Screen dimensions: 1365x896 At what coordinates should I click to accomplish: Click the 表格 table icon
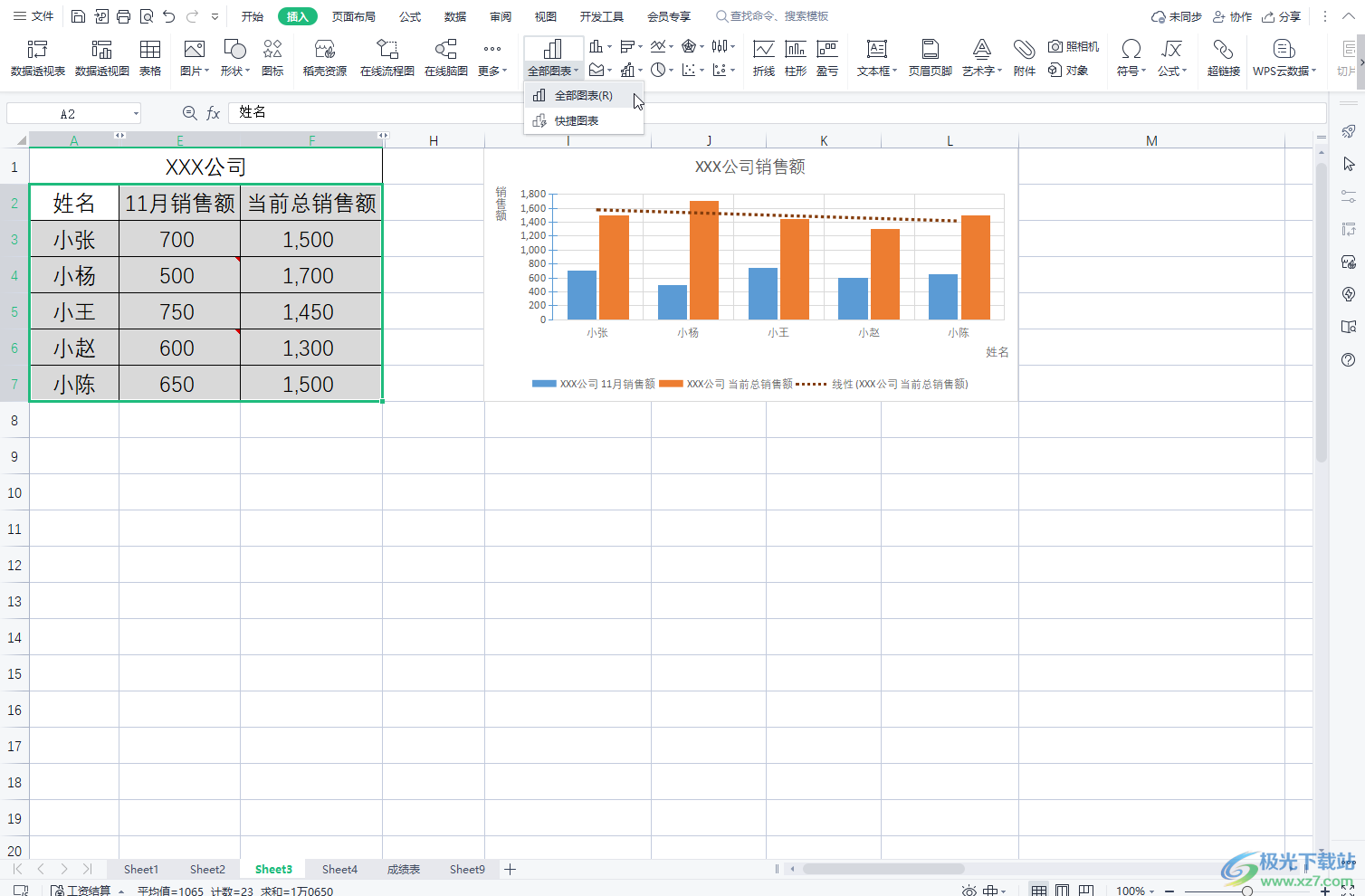pos(150,58)
